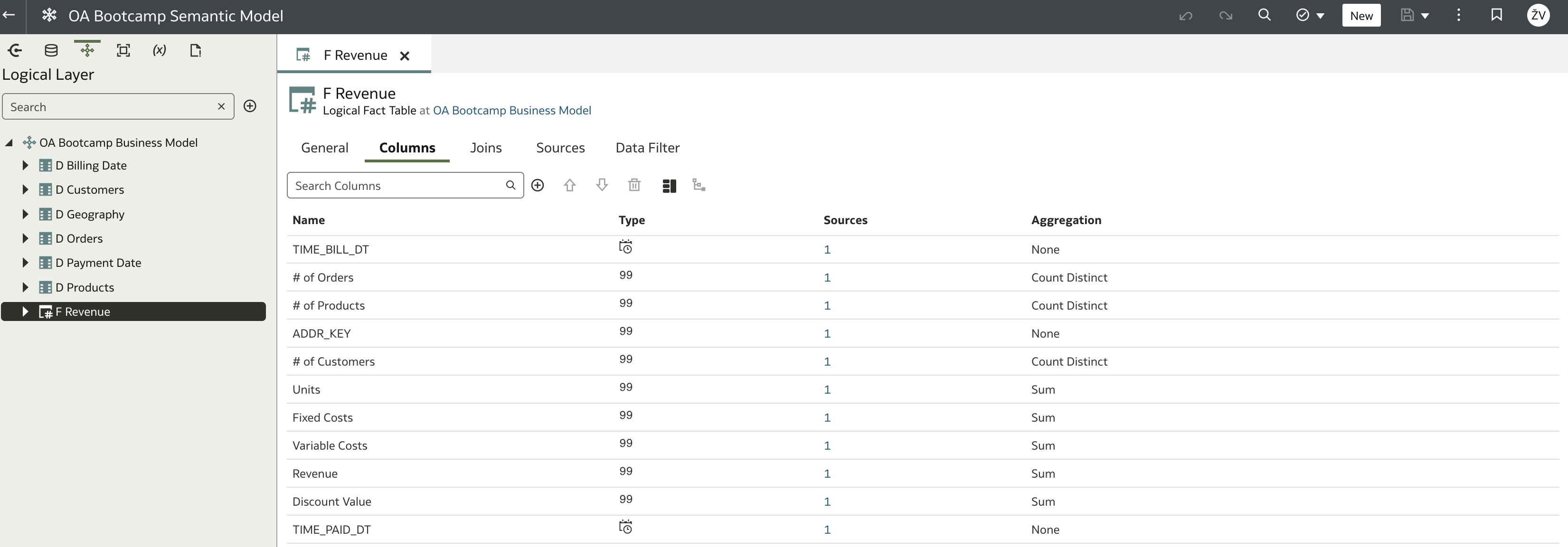Open the header search magnifier

pos(1264,15)
